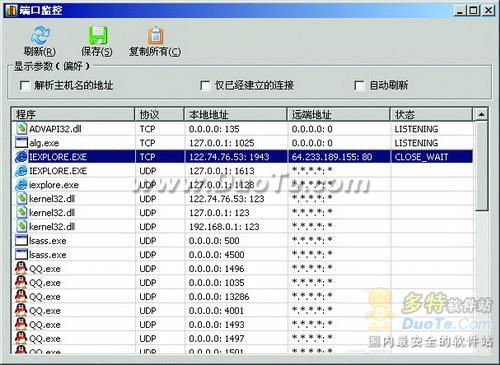
Task: Click the IEXPLORE.EXE icon with port 1613
Action: tap(21, 171)
